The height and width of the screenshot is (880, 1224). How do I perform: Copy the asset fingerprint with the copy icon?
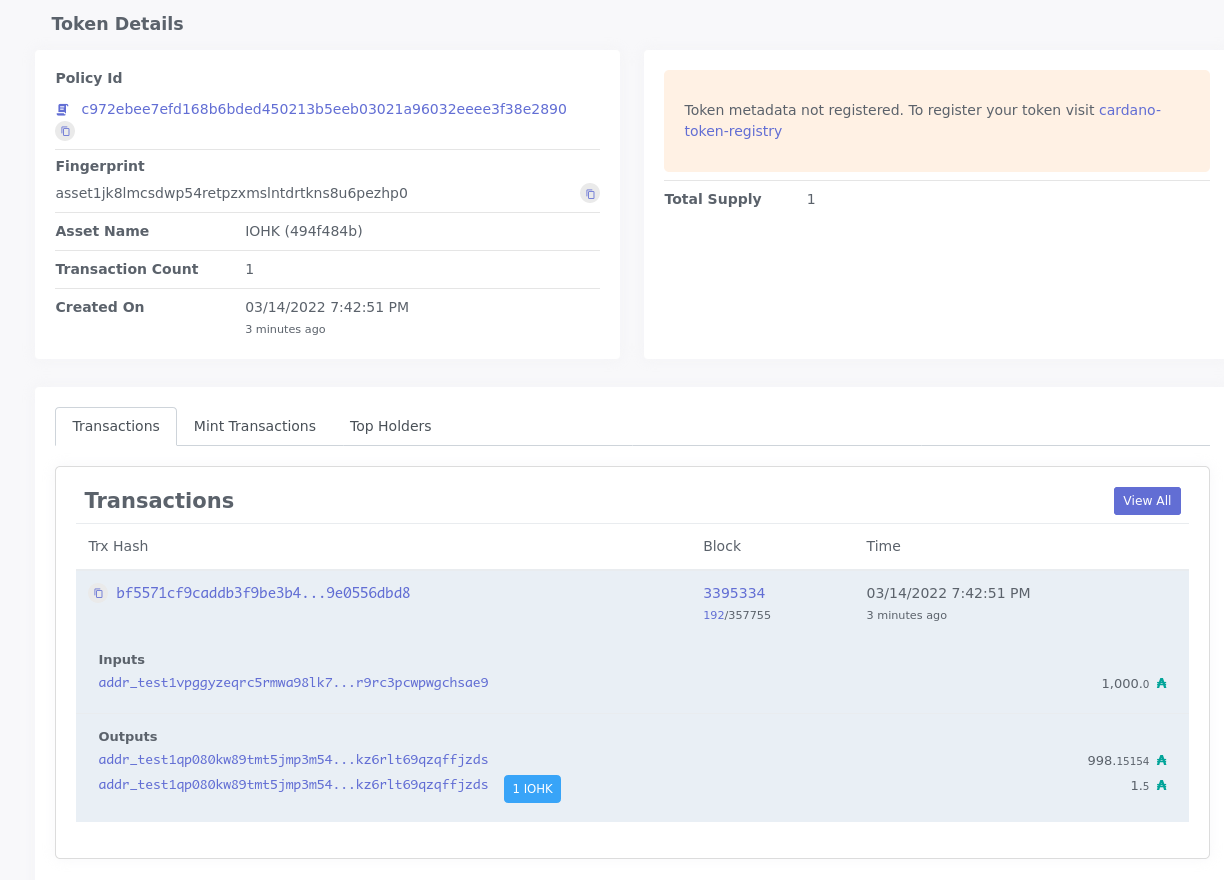coord(590,193)
